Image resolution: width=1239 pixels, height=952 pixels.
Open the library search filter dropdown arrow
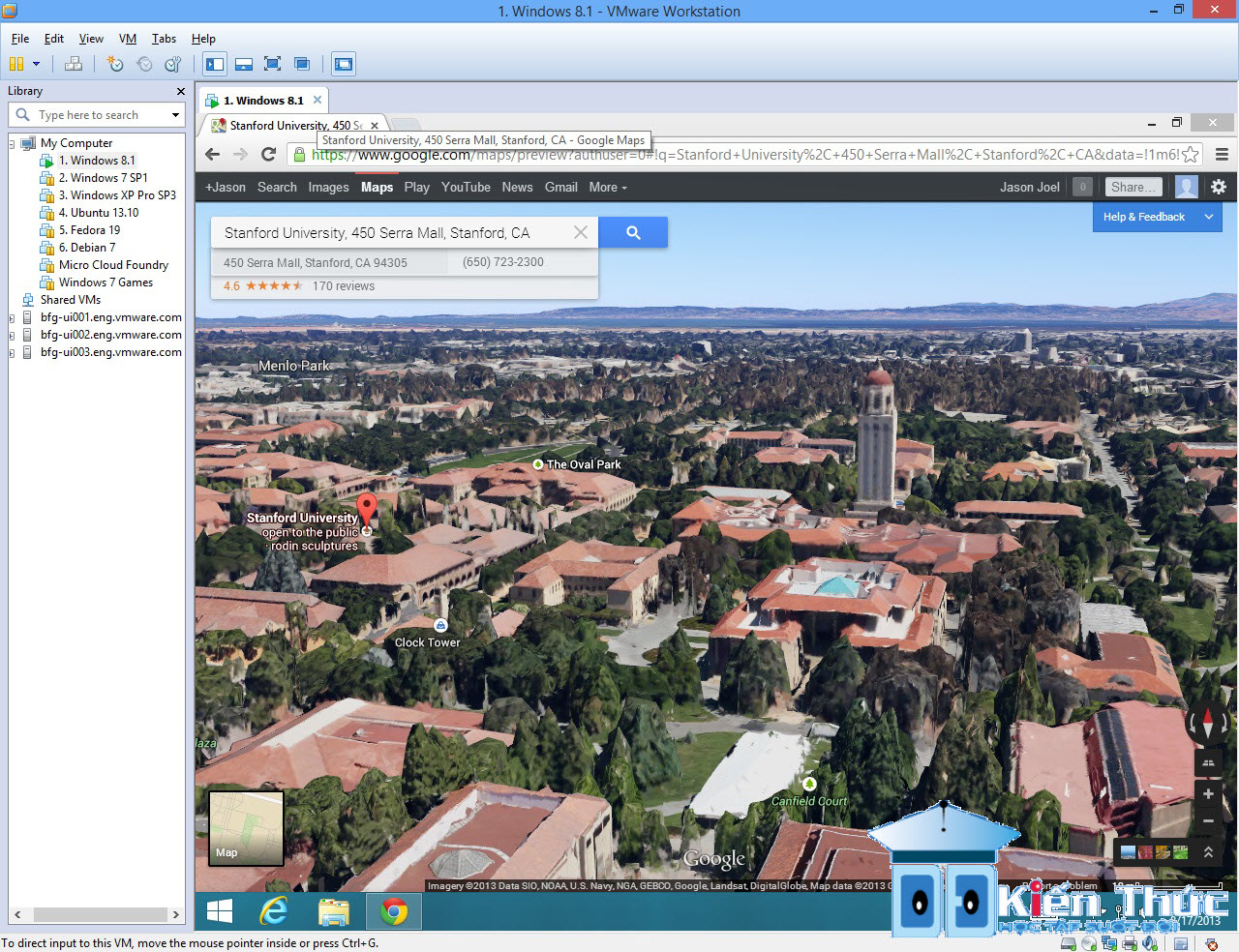(x=175, y=115)
